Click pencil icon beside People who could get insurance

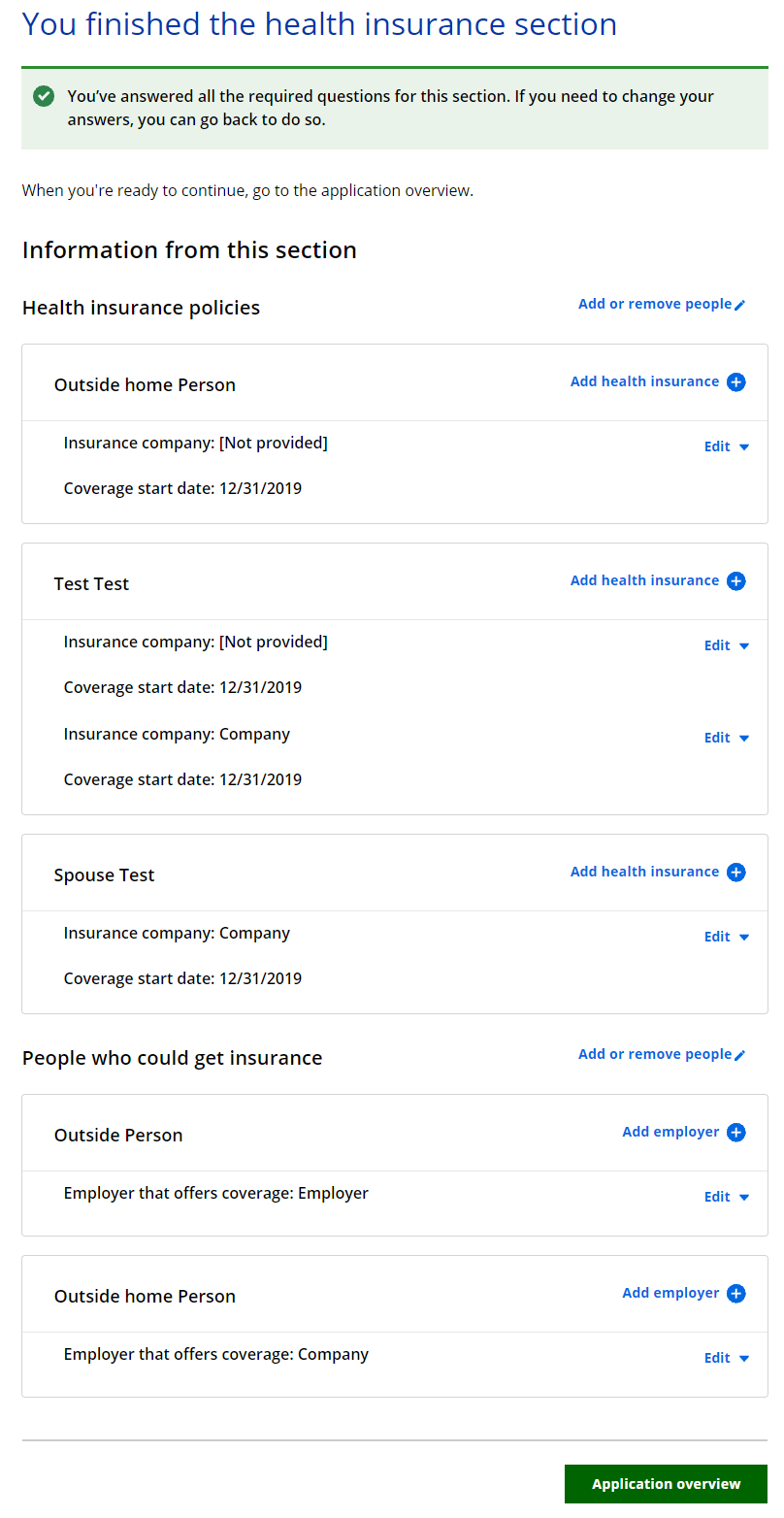(x=740, y=1055)
